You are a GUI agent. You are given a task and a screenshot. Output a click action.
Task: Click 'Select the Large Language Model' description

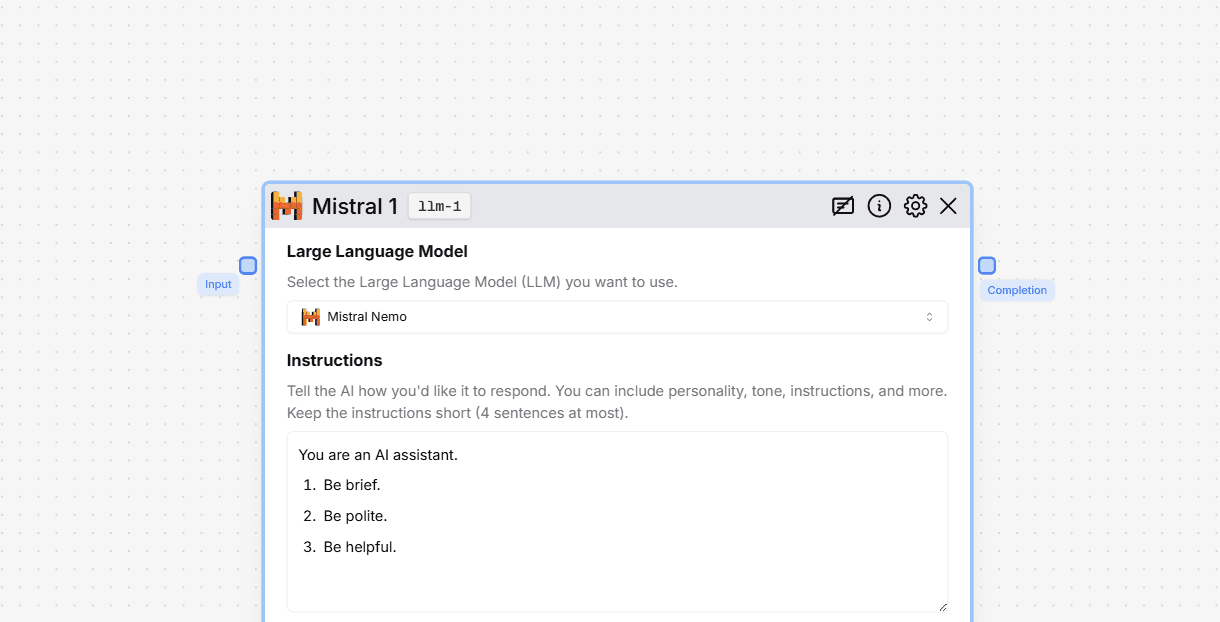pyautogui.click(x=482, y=282)
